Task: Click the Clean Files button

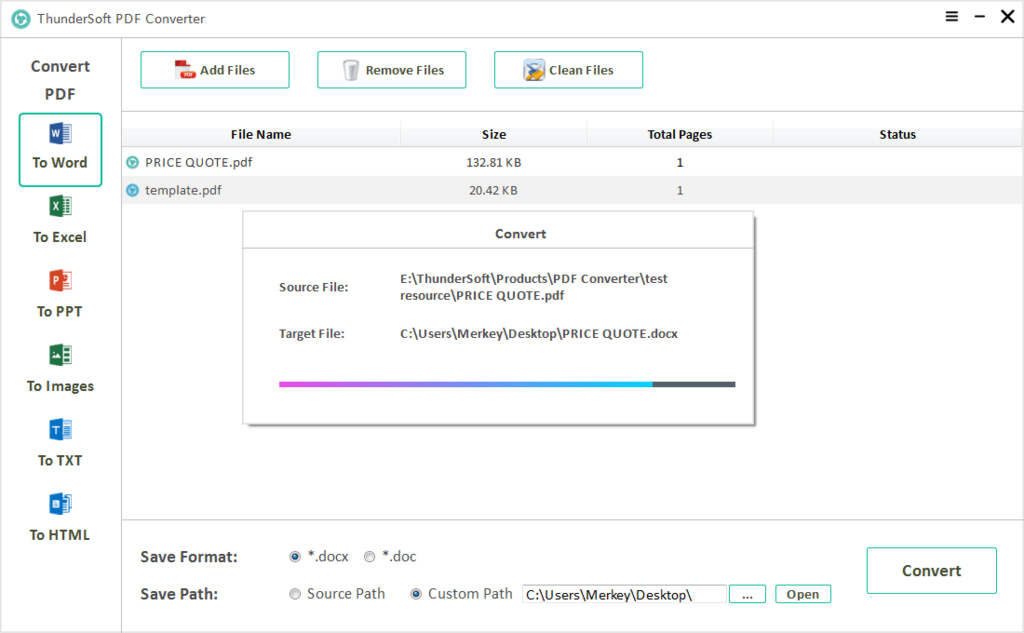Action: [568, 70]
